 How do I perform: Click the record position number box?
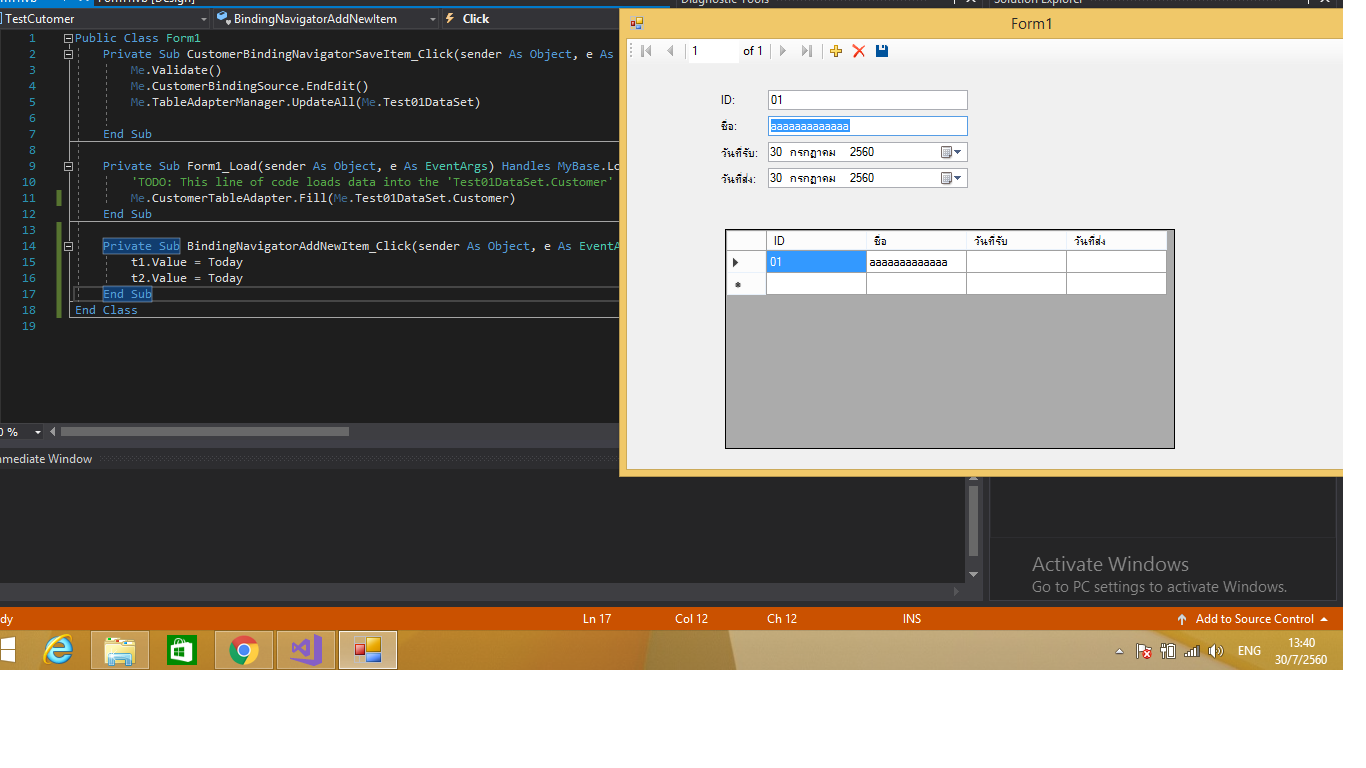pos(713,51)
